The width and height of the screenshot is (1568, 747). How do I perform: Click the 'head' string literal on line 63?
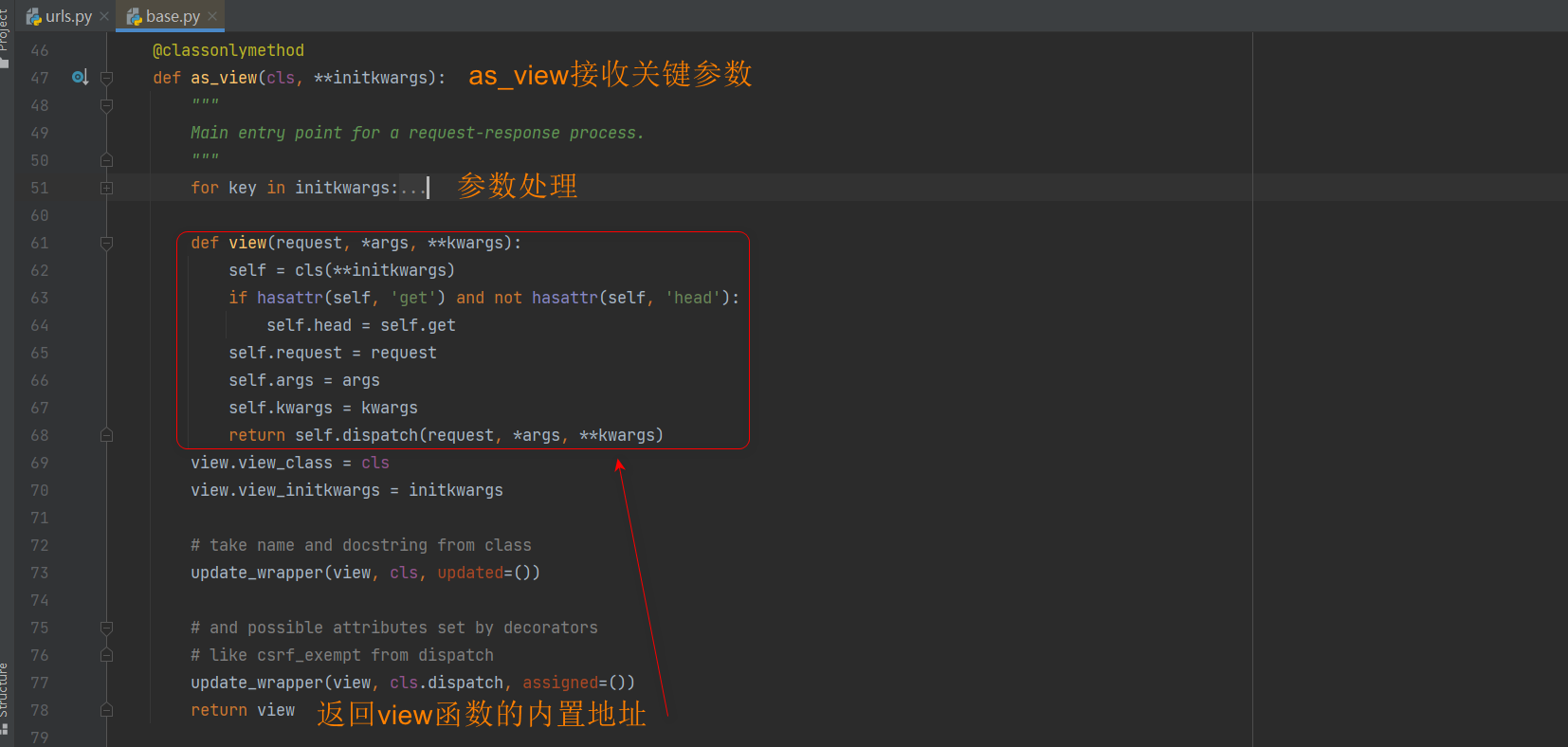pyautogui.click(x=693, y=298)
